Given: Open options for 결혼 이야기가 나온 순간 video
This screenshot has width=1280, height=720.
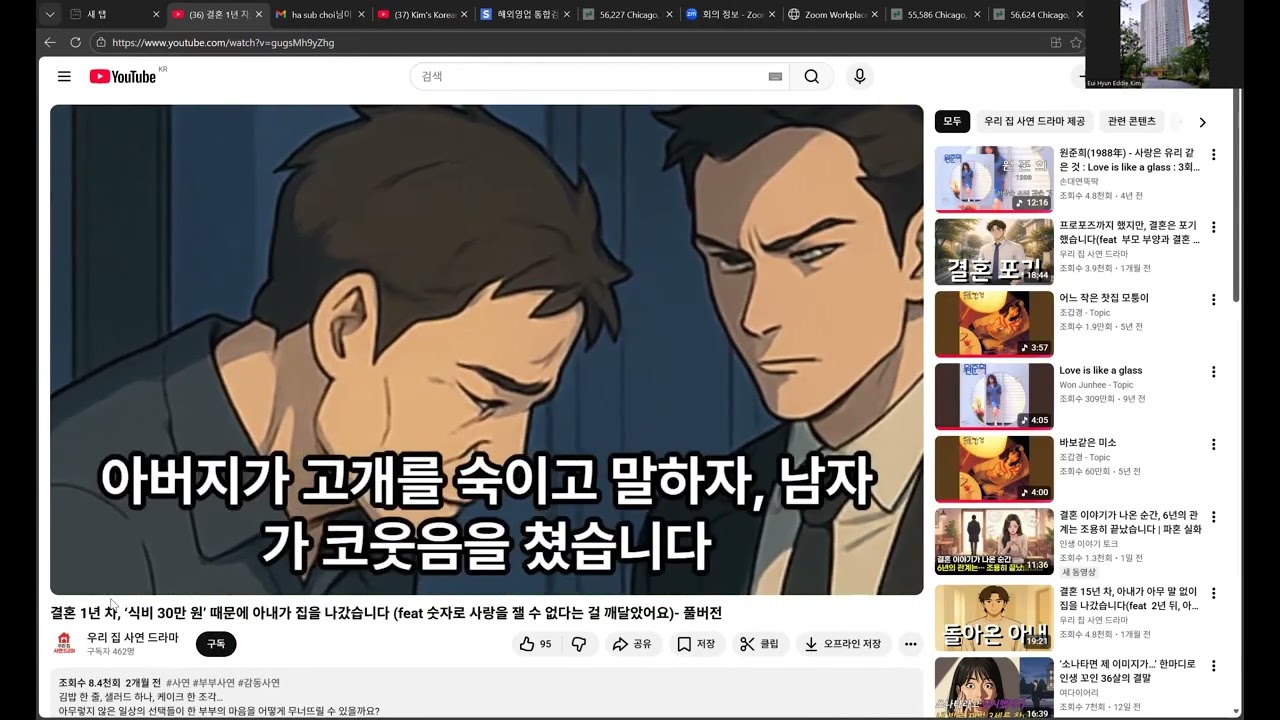Looking at the screenshot, I should pos(1214,517).
